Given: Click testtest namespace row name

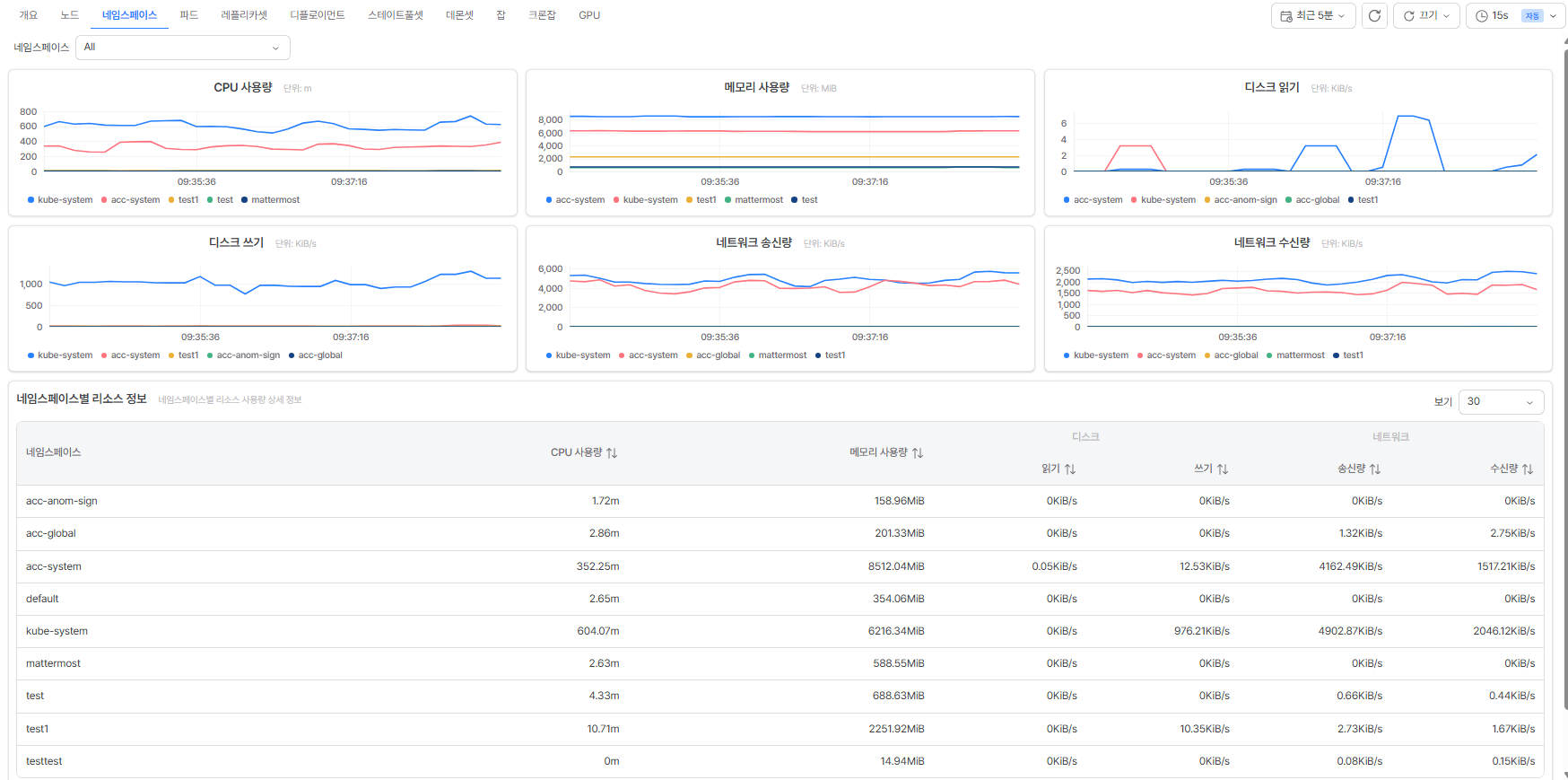Looking at the screenshot, I should click(x=44, y=761).
